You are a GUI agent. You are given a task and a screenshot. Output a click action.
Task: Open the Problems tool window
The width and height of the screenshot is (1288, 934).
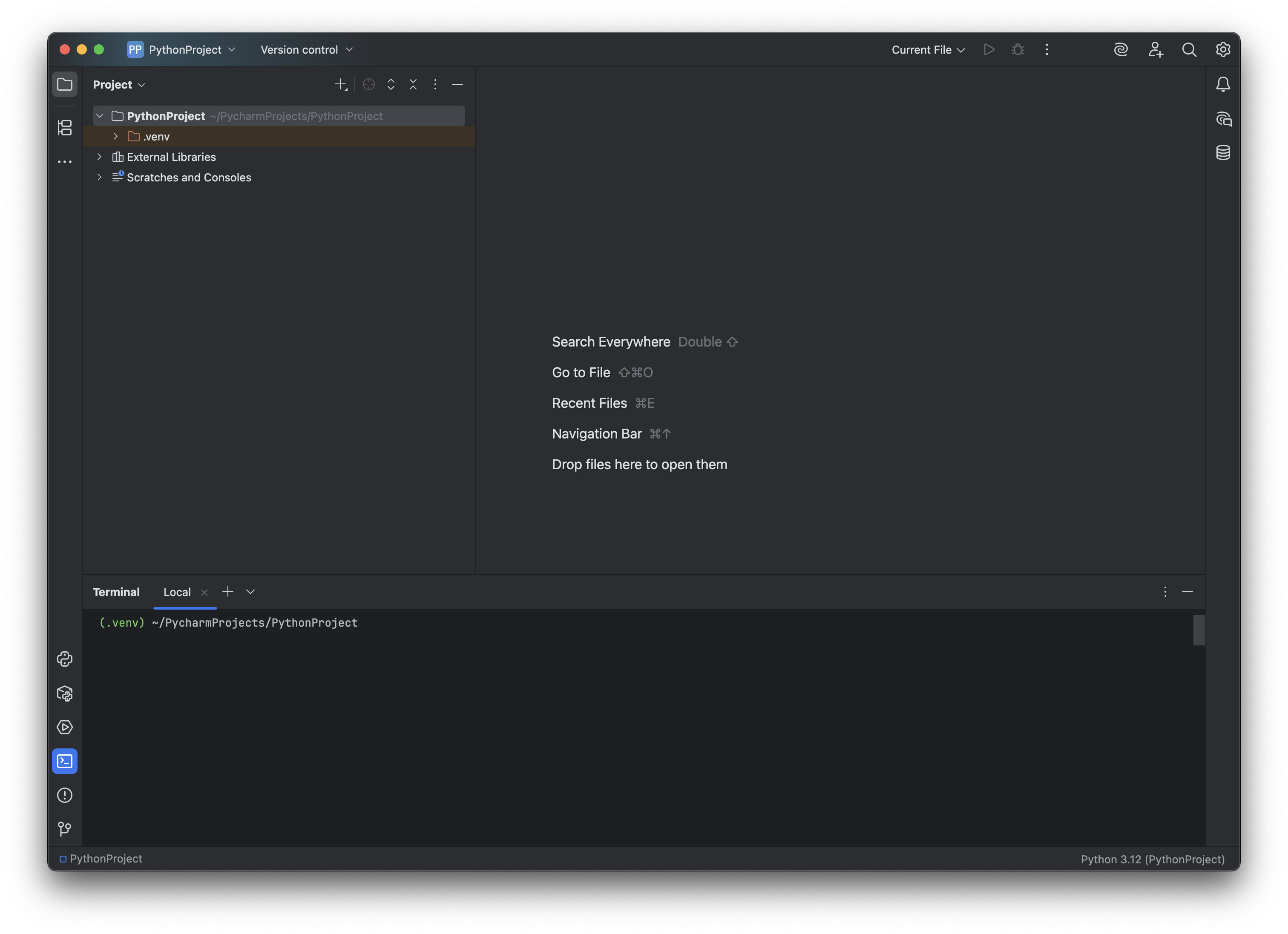pyautogui.click(x=65, y=795)
